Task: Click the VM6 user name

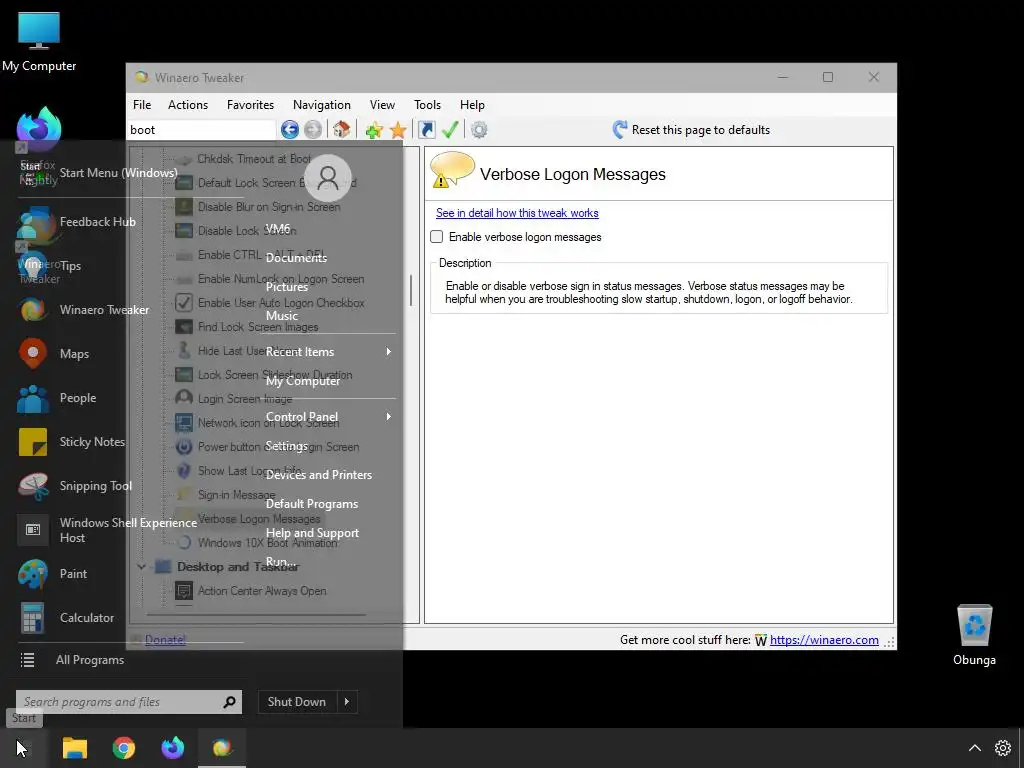Action: point(278,229)
